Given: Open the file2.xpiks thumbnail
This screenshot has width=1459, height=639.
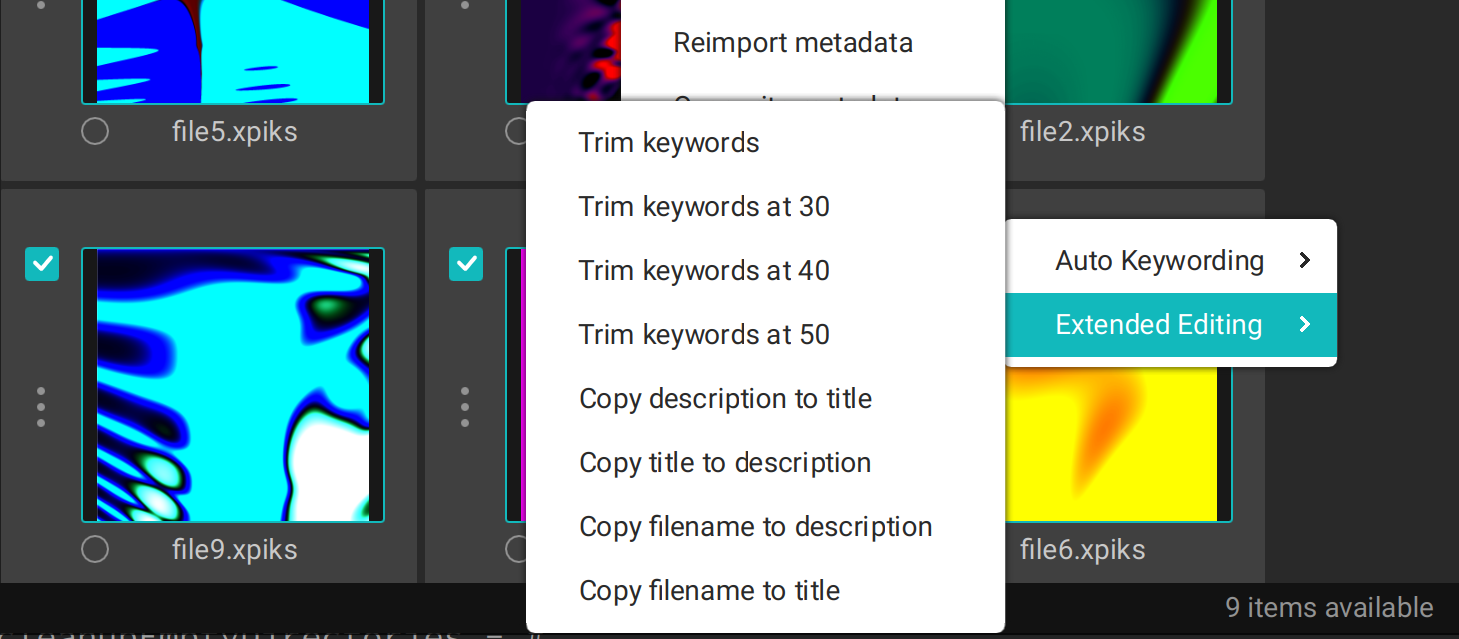Looking at the screenshot, I should tap(1118, 50).
